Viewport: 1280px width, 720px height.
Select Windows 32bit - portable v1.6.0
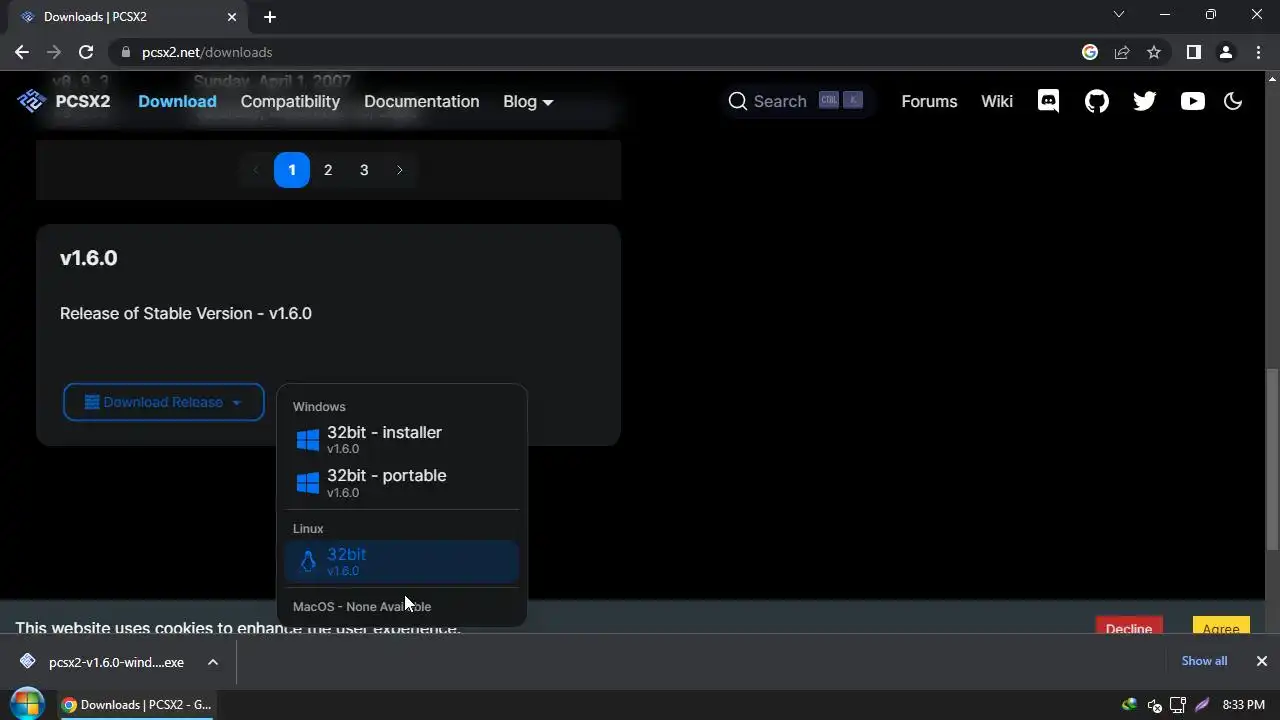(402, 483)
